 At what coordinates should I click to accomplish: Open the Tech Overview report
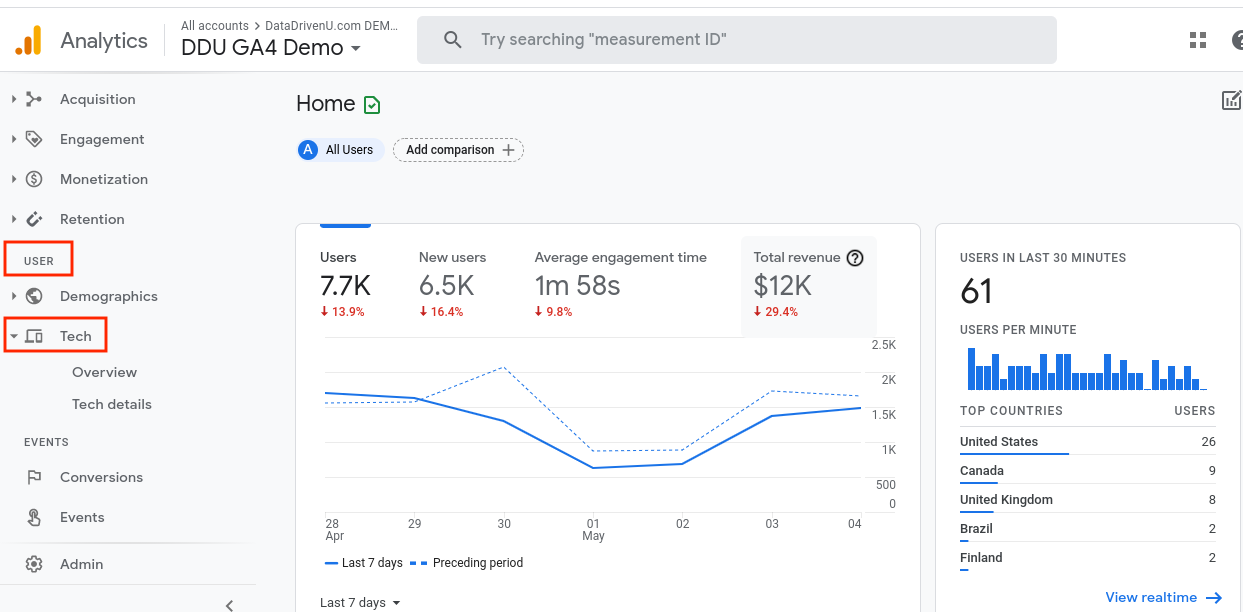coord(104,372)
